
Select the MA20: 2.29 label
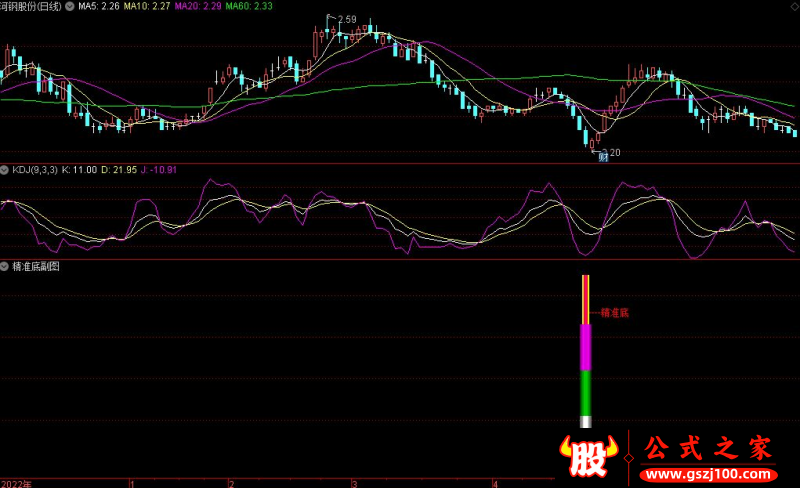pyautogui.click(x=198, y=6)
